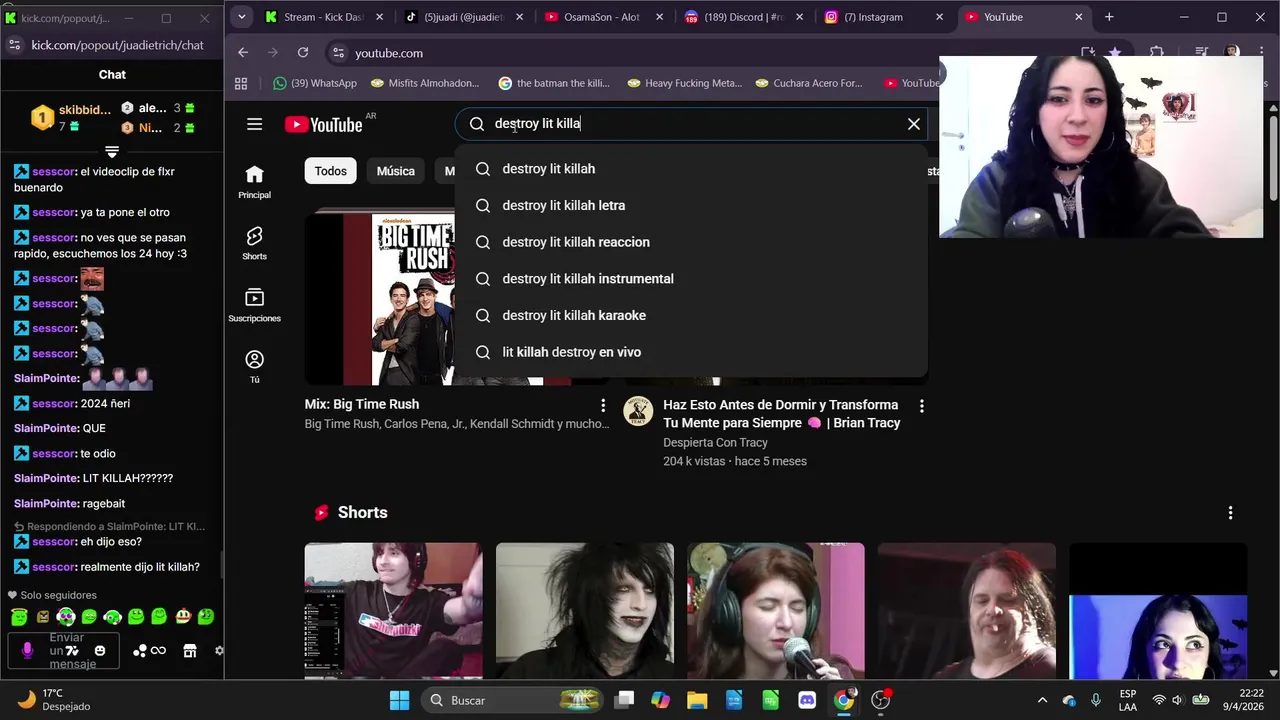Open Chrome apps grid in bookmarks bar
The image size is (1280, 720).
[x=241, y=83]
